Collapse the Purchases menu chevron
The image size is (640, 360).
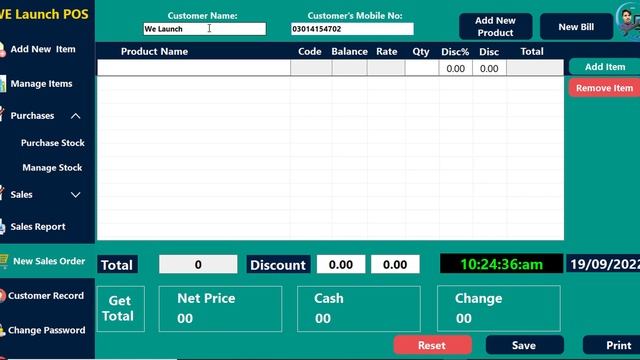pos(76,116)
